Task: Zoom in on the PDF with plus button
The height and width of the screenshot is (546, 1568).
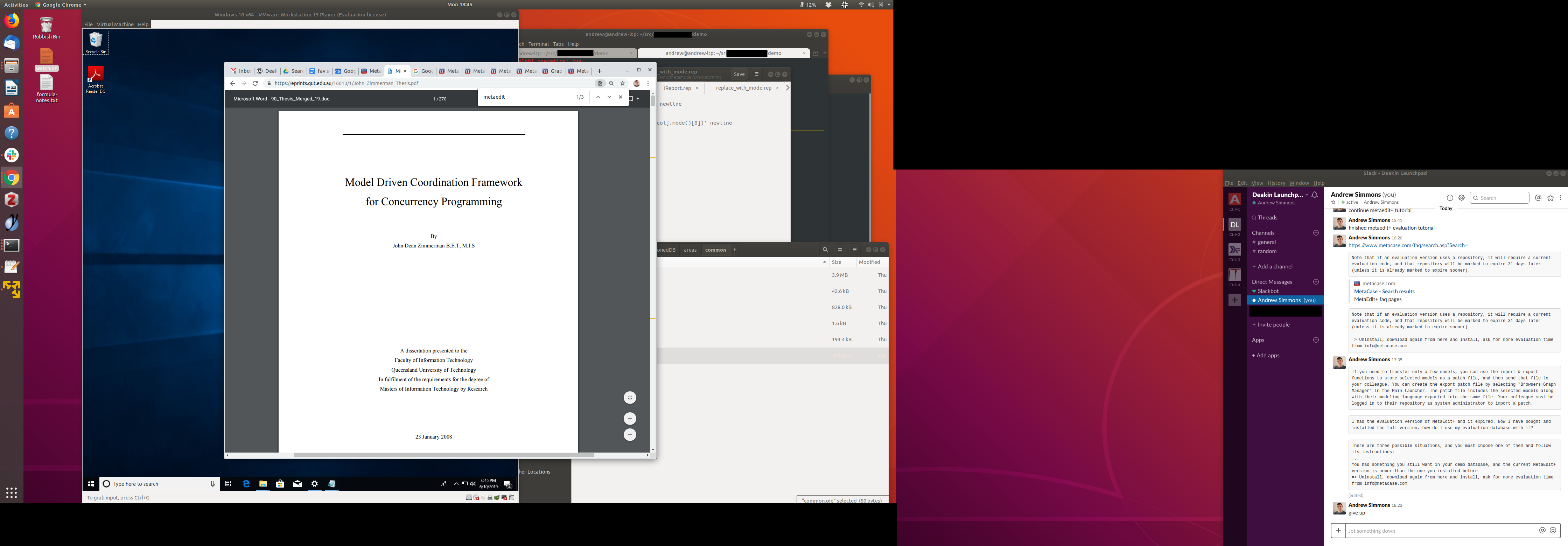Action: (630, 419)
